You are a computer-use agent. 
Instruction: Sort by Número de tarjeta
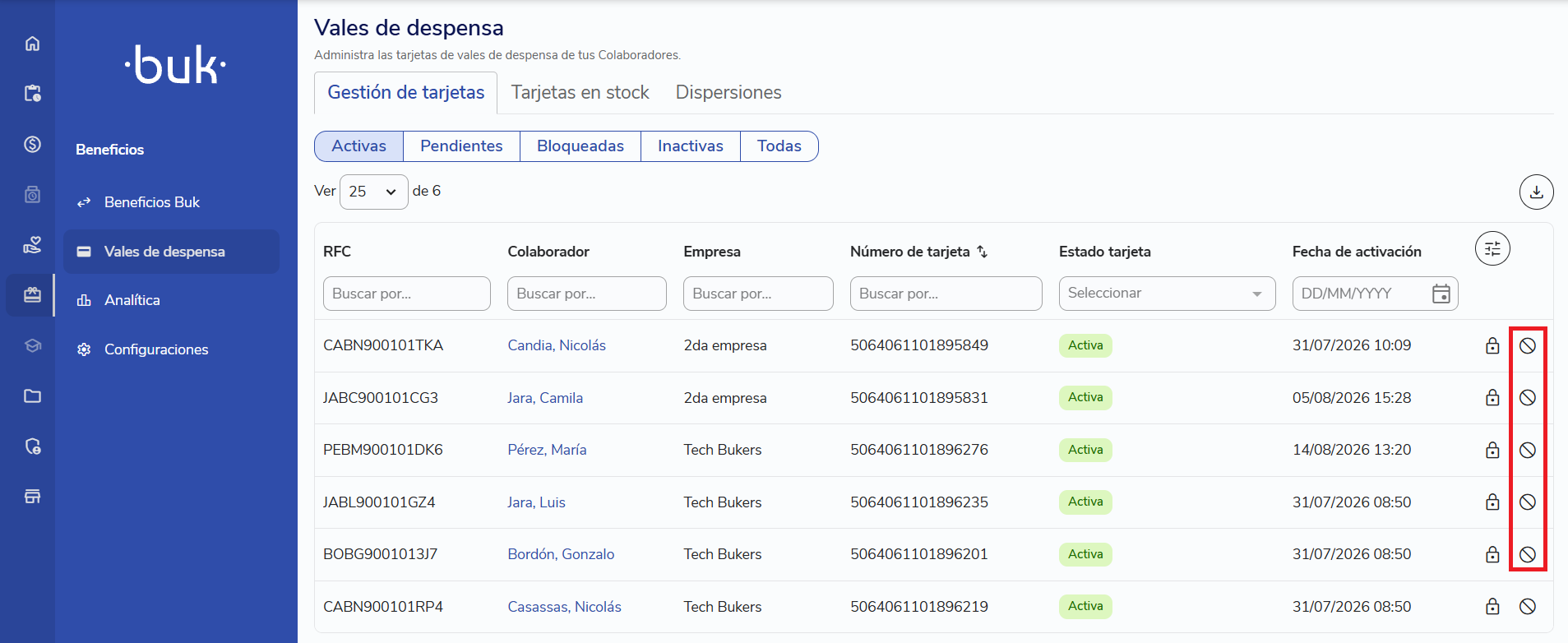[x=982, y=252]
